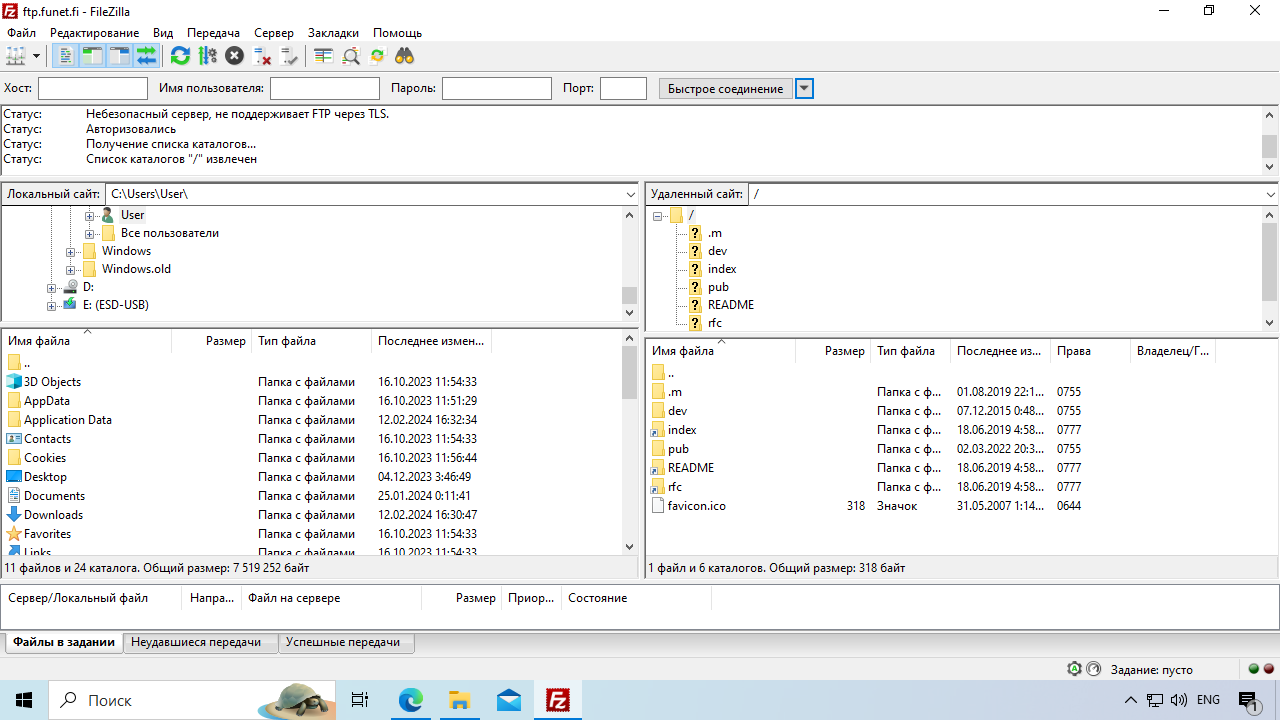Select the Desktop folder icon
The height and width of the screenshot is (720, 1280).
coord(14,477)
